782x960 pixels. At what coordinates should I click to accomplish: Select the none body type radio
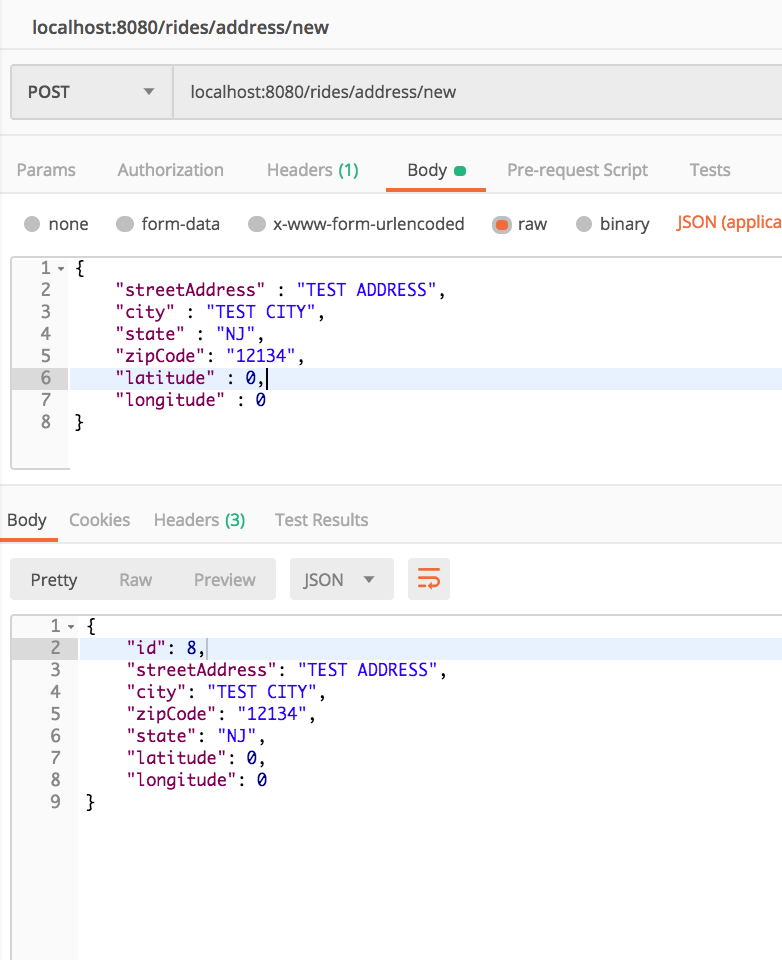32,224
